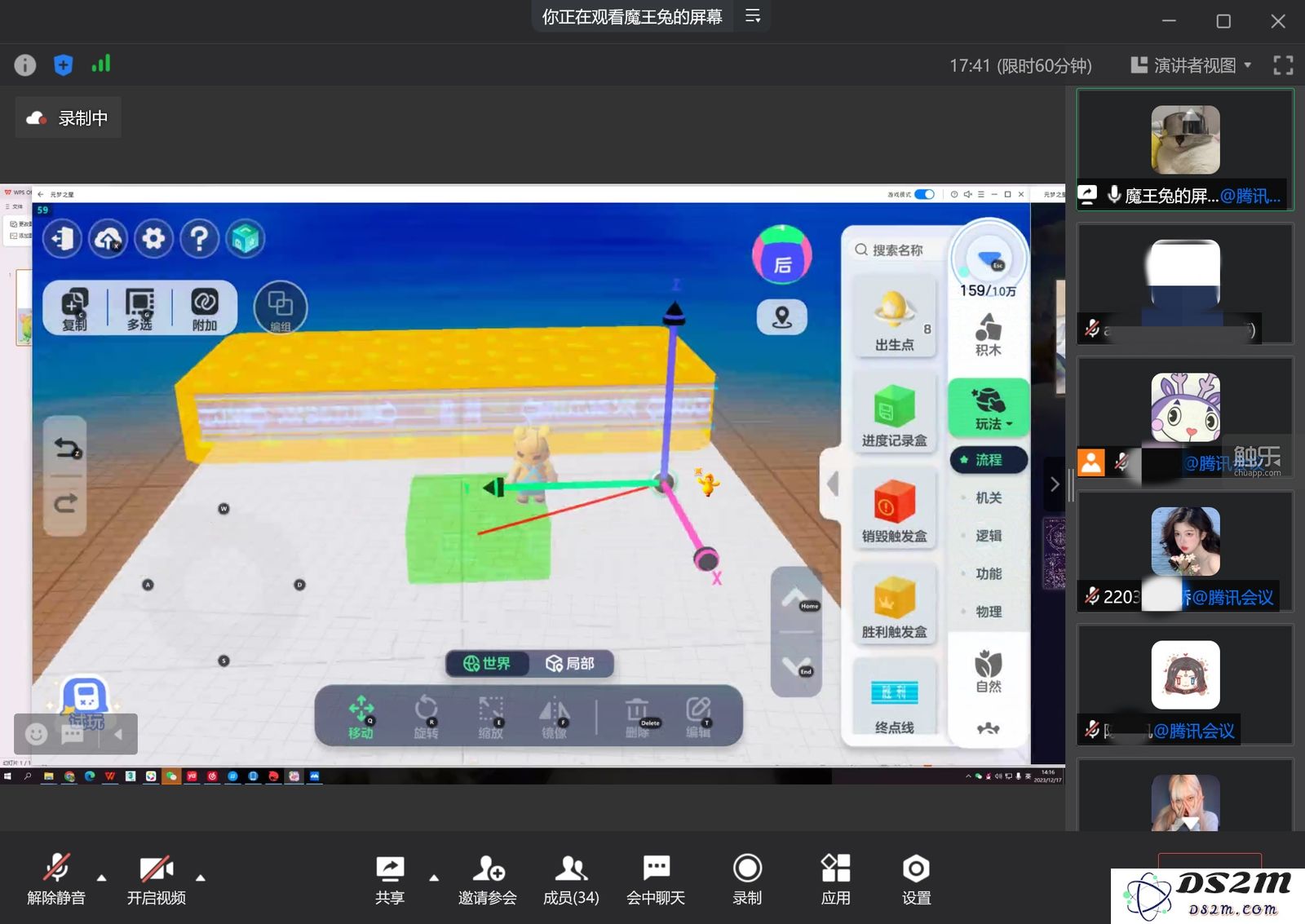Toggle the 游戏模式 switch
The height and width of the screenshot is (924, 1305).
point(924,194)
